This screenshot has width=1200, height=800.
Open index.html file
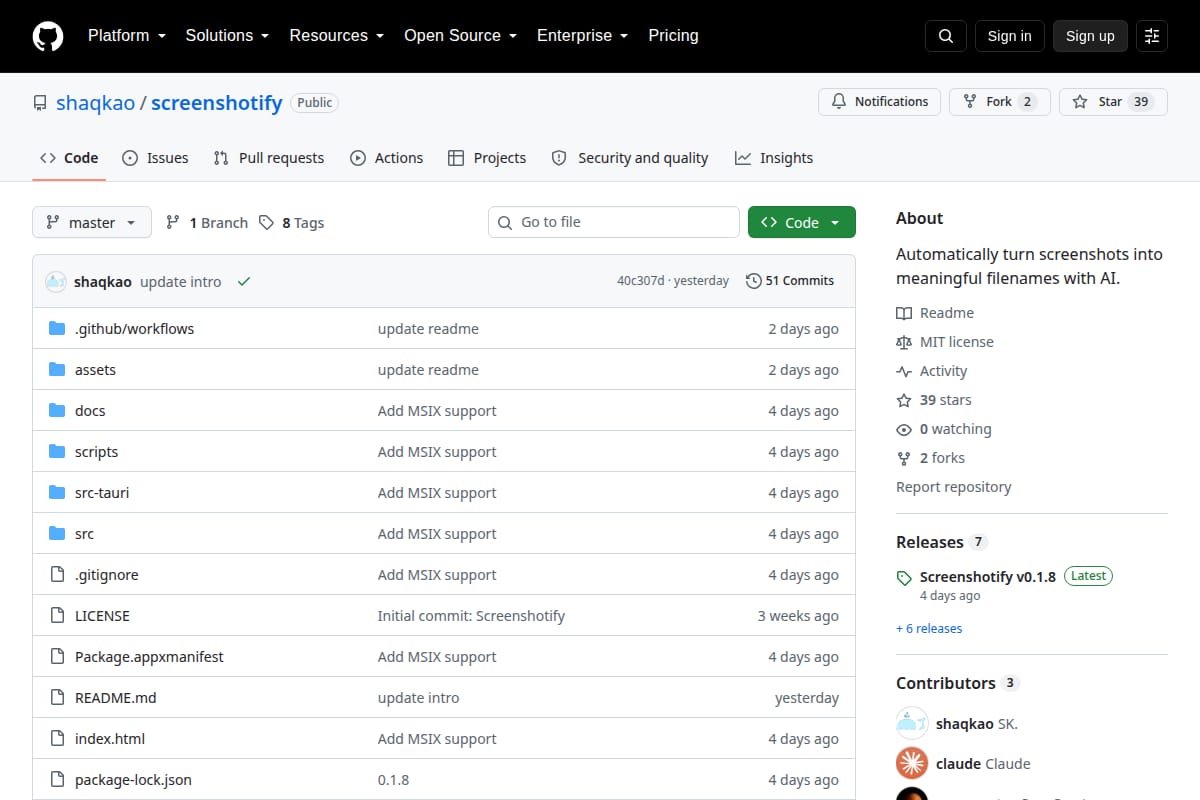pyautogui.click(x=110, y=739)
